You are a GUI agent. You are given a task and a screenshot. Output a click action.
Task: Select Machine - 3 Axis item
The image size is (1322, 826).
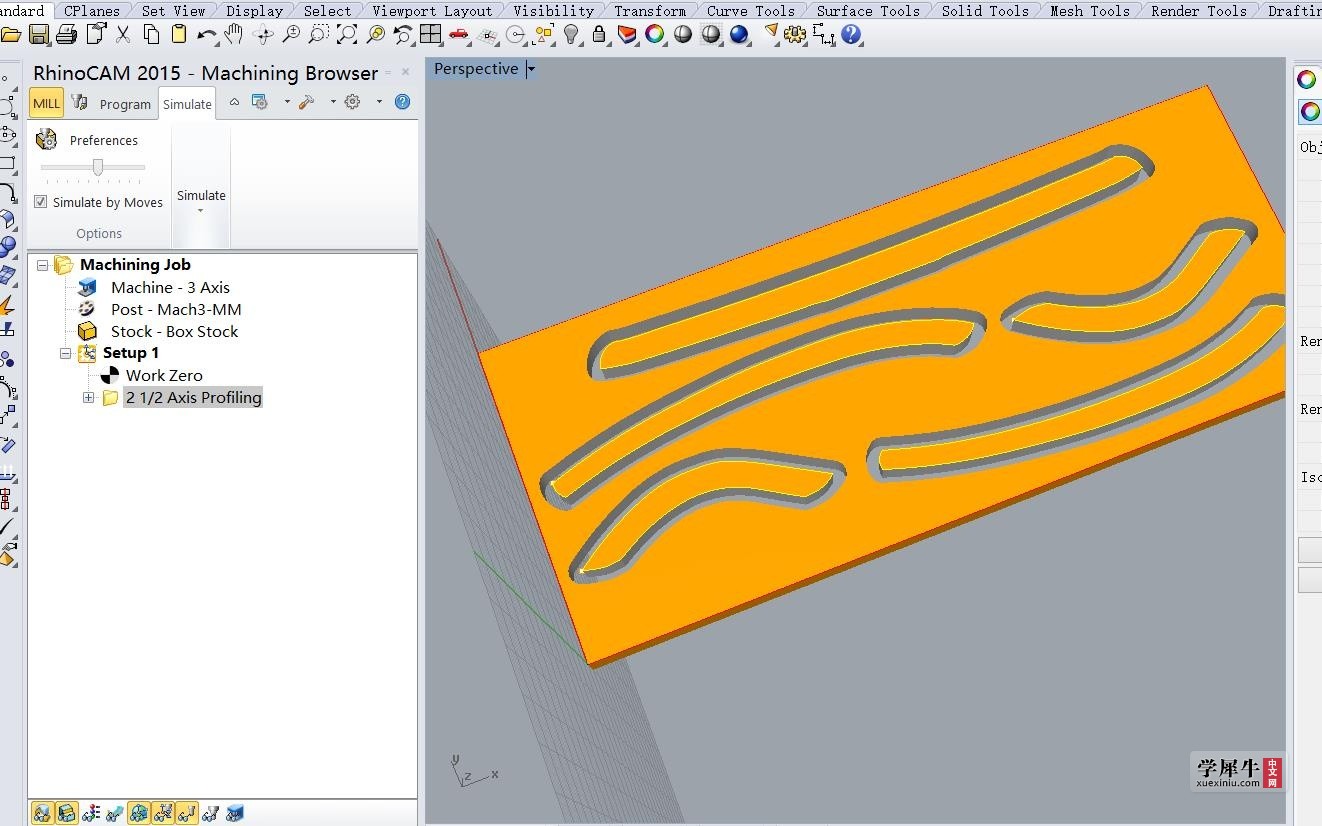(170, 288)
